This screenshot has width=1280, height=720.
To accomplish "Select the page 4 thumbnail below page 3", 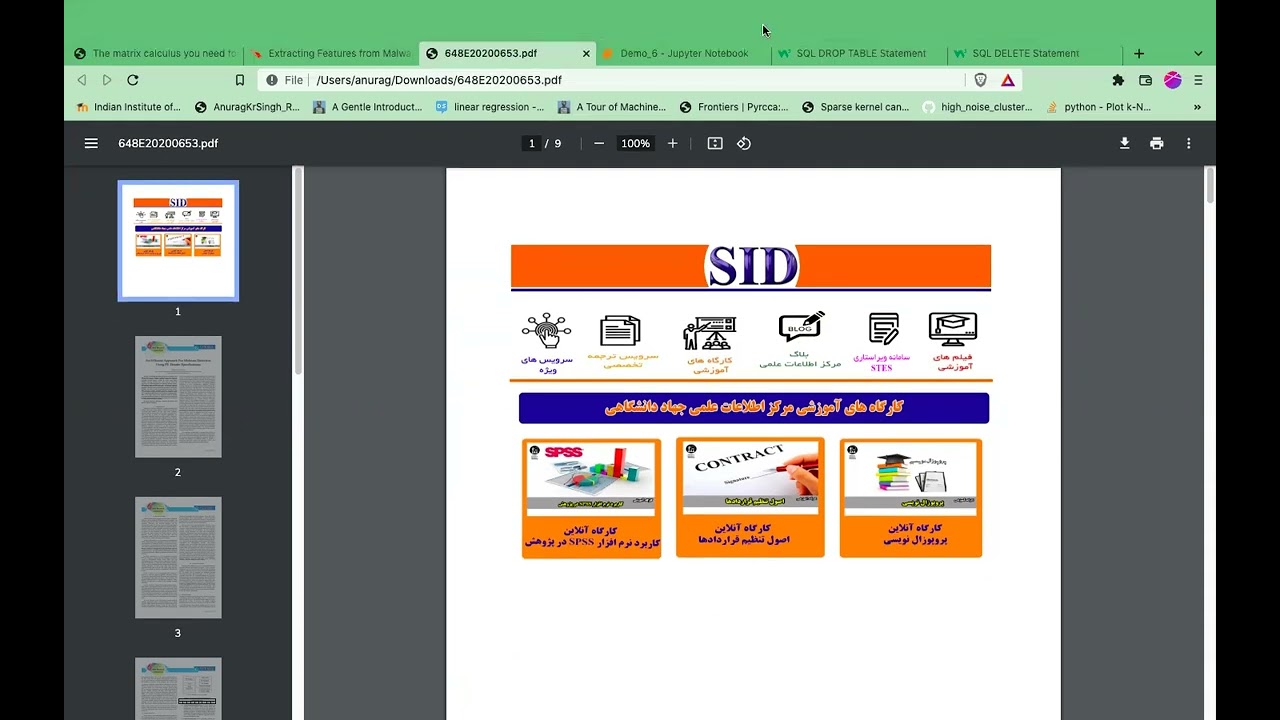I will coord(178,689).
